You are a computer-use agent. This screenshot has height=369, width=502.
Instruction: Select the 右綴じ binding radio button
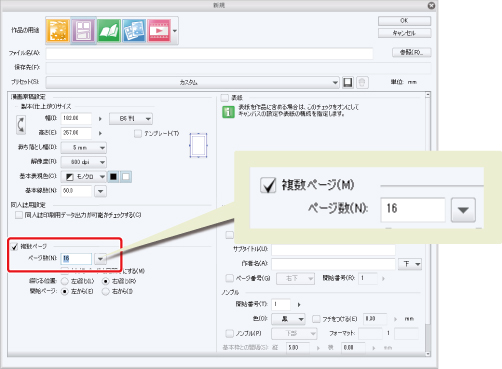[105, 281]
